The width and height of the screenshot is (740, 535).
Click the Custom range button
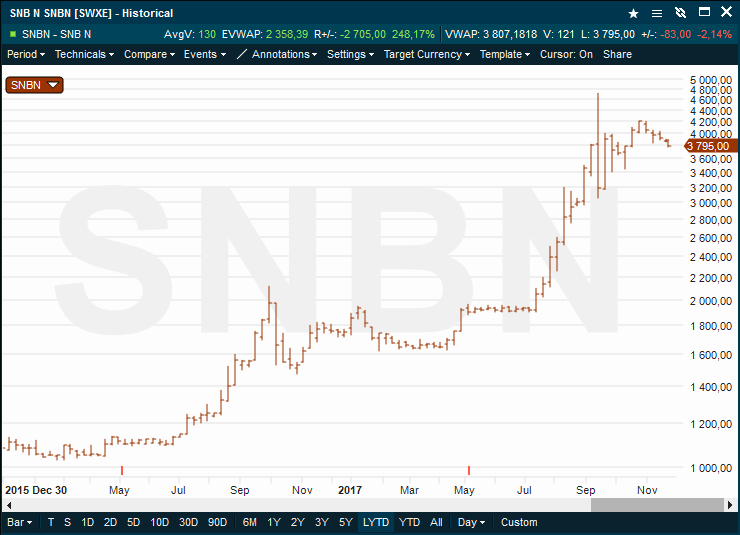[519, 522]
